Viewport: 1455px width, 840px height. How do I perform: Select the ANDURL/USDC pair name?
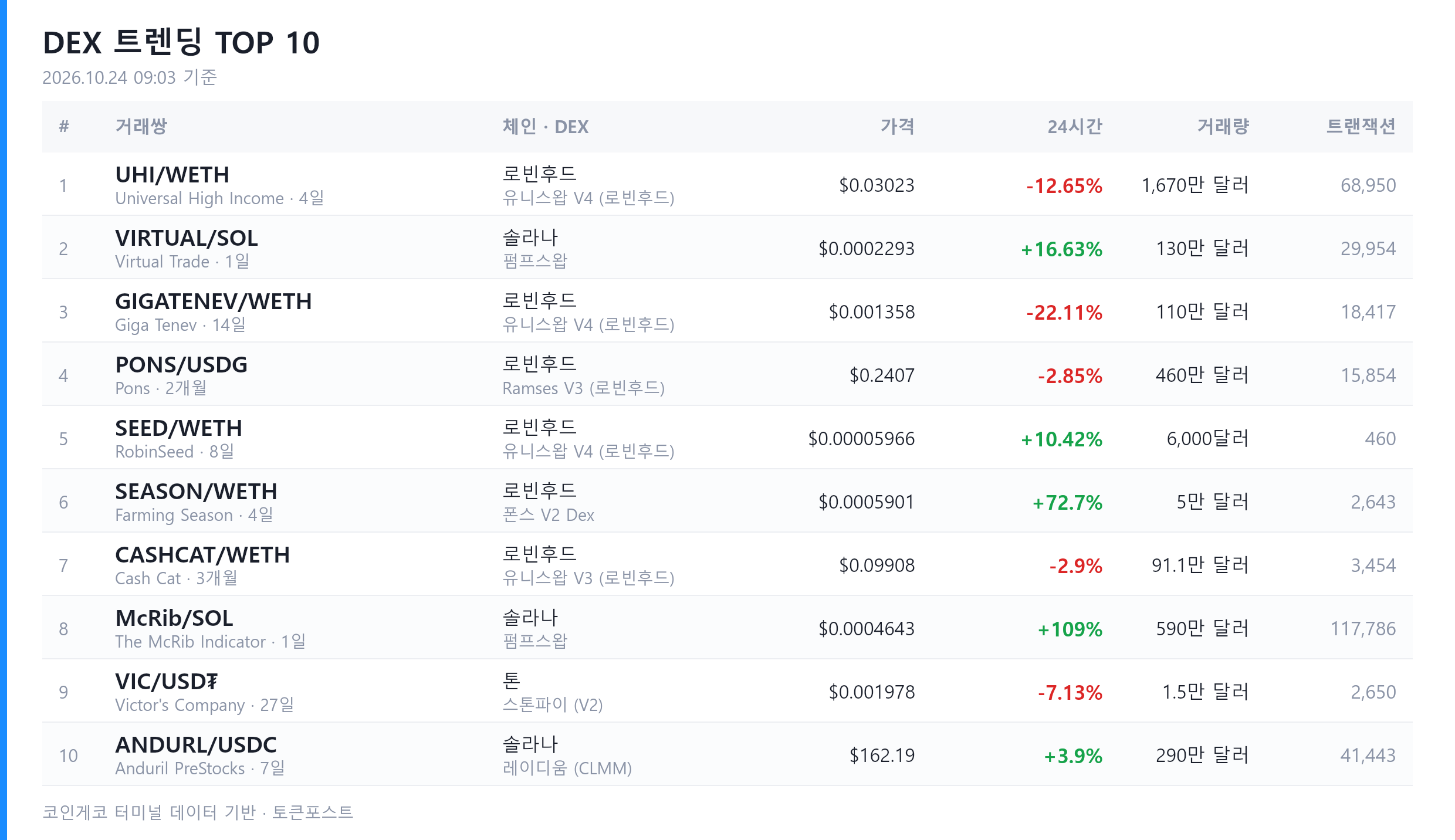196,745
